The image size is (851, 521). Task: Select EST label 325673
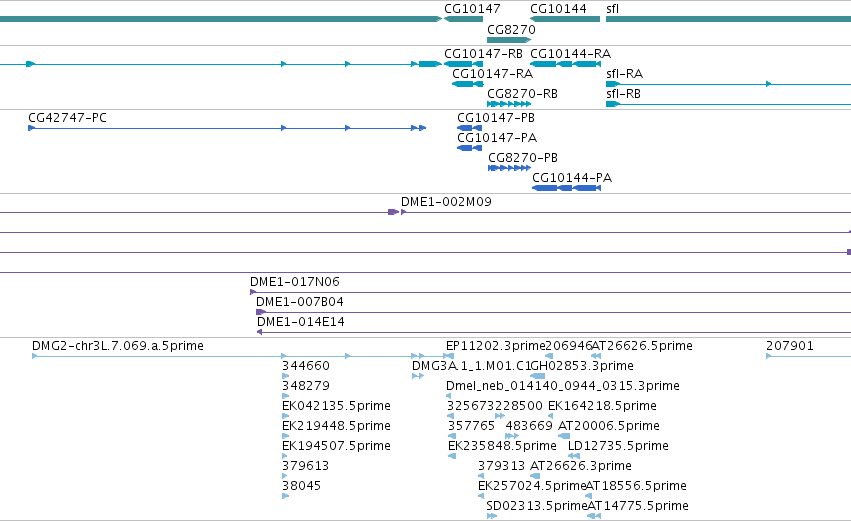(471, 406)
